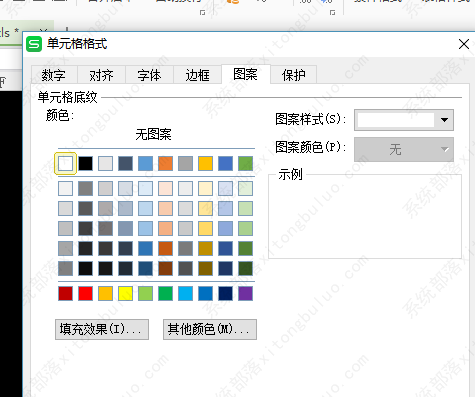Select the white swatch in the top row
This screenshot has height=397, width=475.
click(x=65, y=163)
